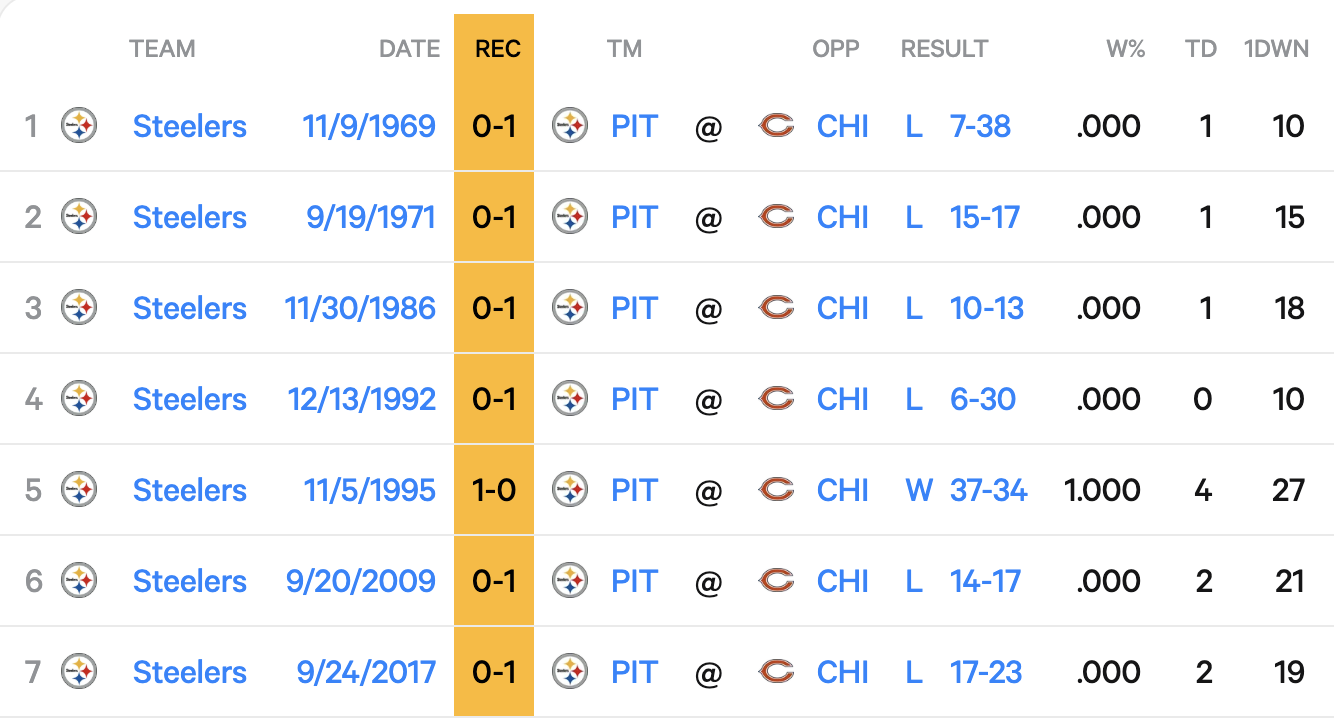The image size is (1334, 726).
Task: Click the Bears logo in the 11/9/1969 row
Action: (x=776, y=127)
